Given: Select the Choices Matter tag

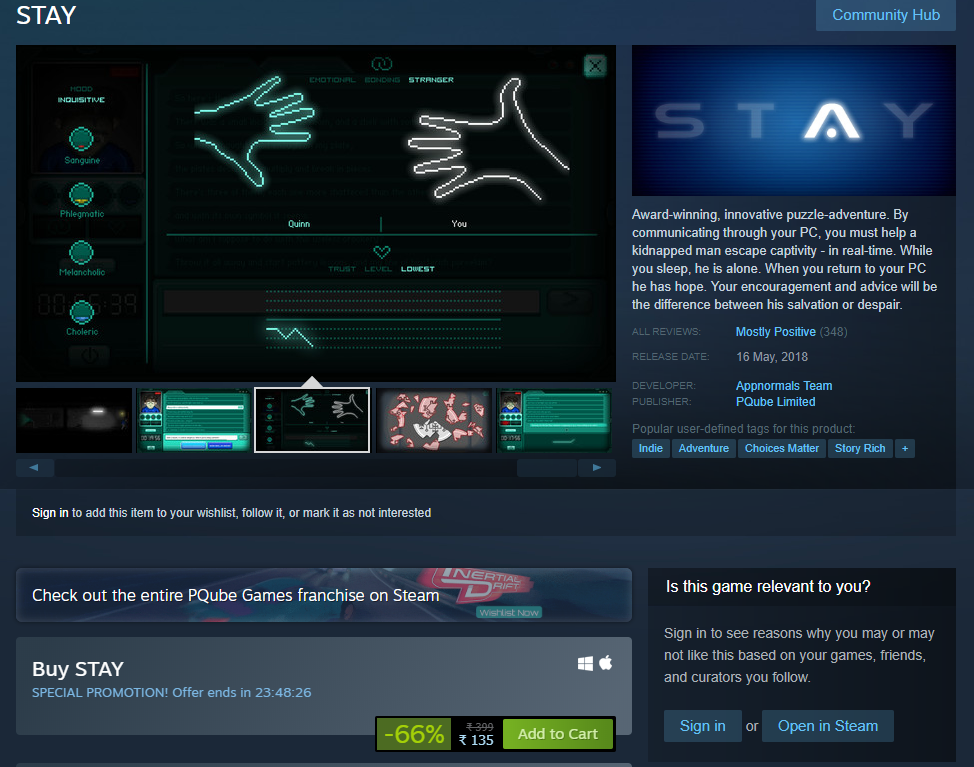Looking at the screenshot, I should pyautogui.click(x=781, y=448).
